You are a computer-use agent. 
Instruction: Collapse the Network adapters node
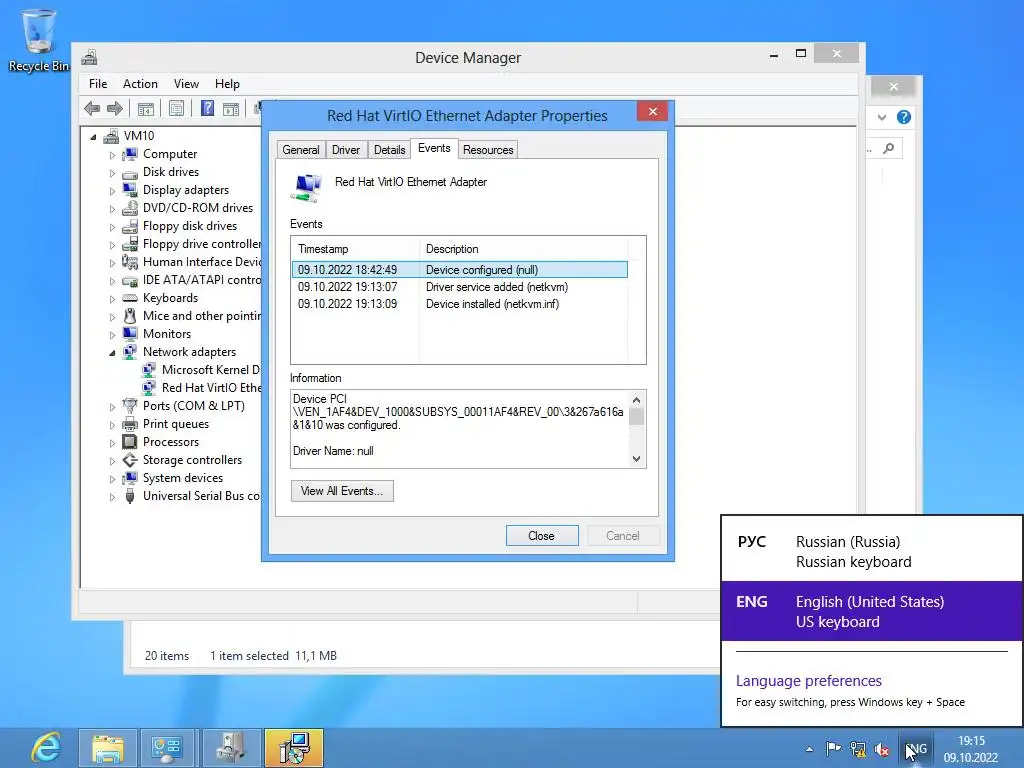pyautogui.click(x=112, y=353)
